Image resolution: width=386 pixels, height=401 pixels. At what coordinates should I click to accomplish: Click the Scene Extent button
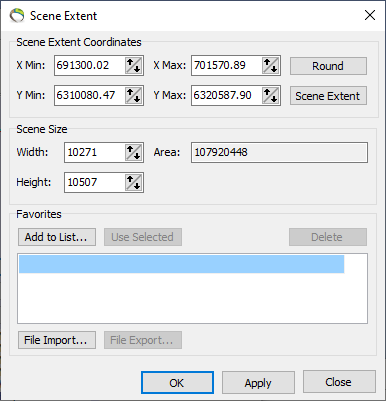point(328,96)
